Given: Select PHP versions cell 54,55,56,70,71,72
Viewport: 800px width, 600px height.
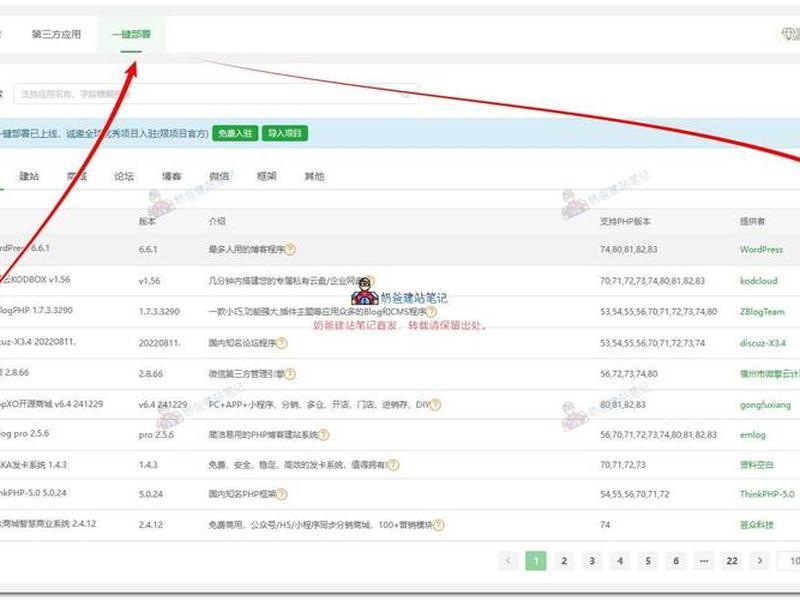Looking at the screenshot, I should [x=635, y=494].
